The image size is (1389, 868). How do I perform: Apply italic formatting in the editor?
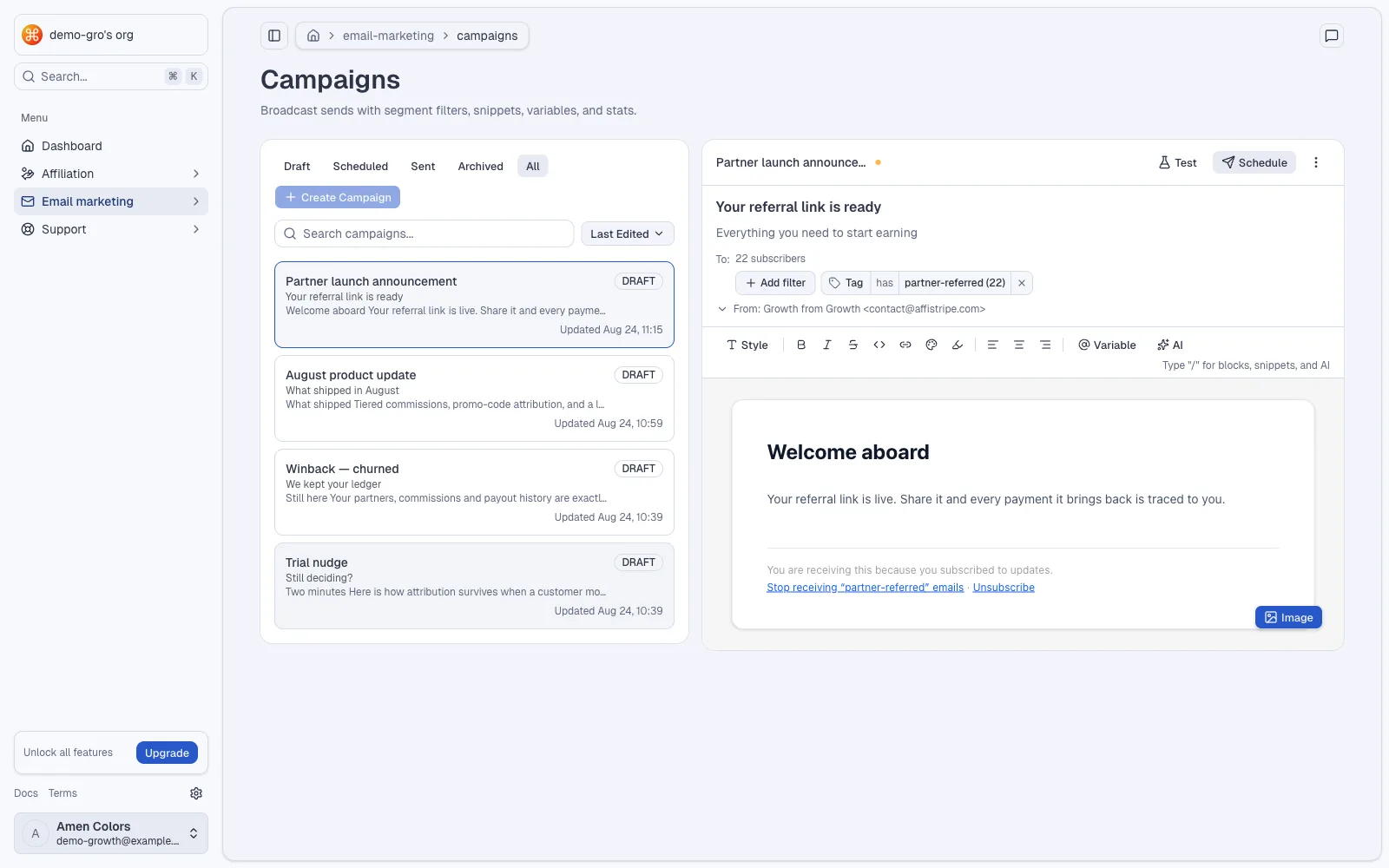pyautogui.click(x=827, y=345)
